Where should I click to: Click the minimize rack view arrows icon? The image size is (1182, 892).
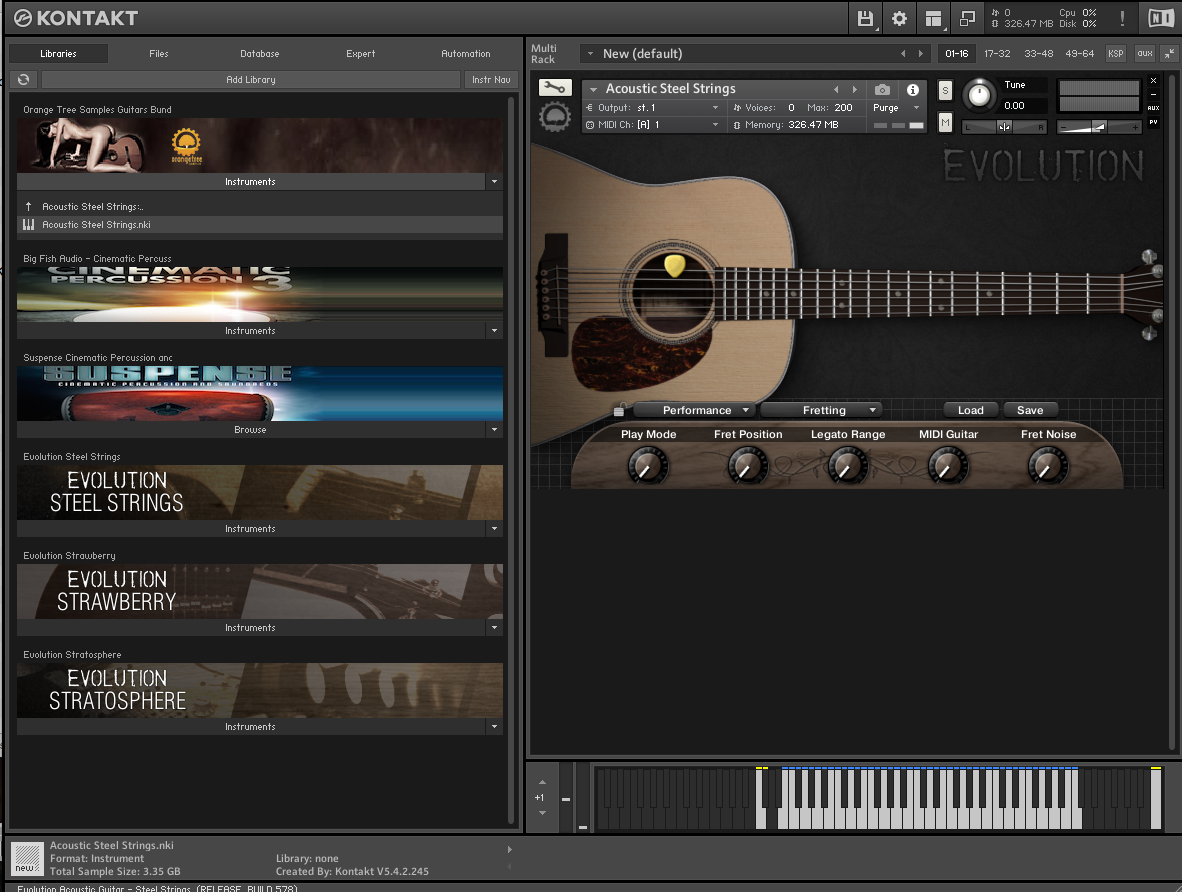(1168, 54)
